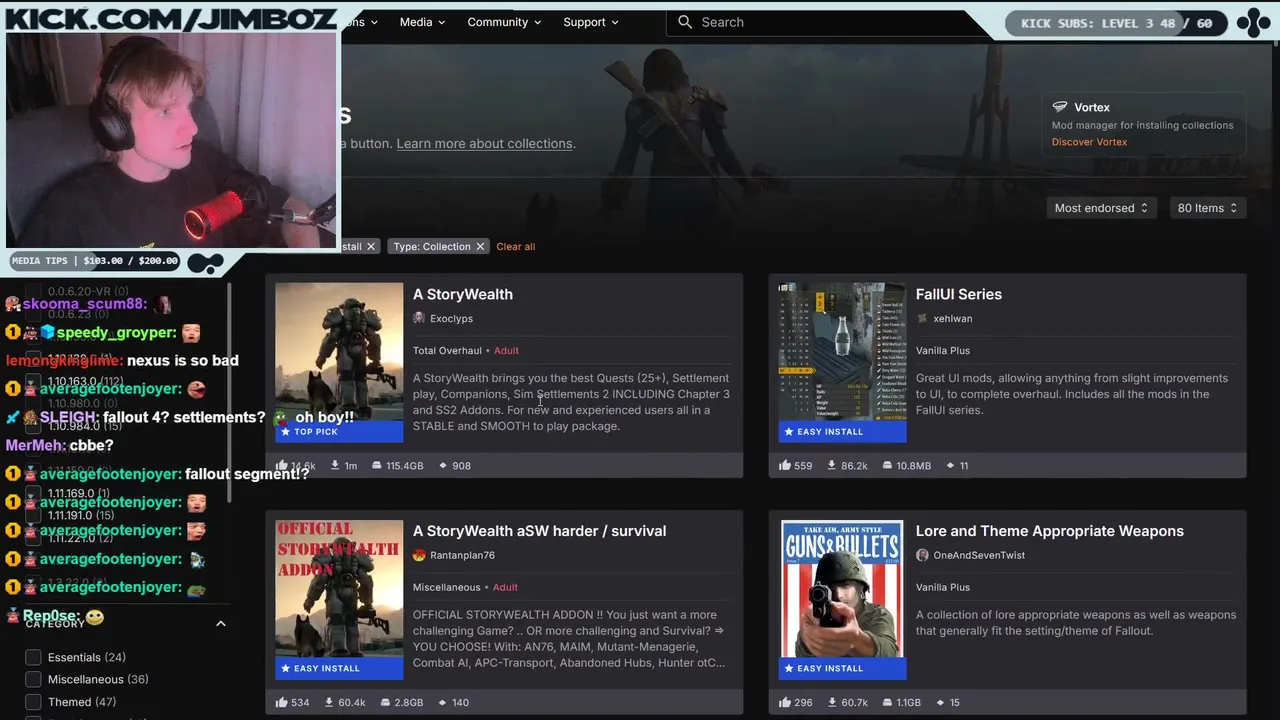Open the Official StoryWealth Addon thumbnail
Viewport: 1280px width, 720px height.
[339, 599]
